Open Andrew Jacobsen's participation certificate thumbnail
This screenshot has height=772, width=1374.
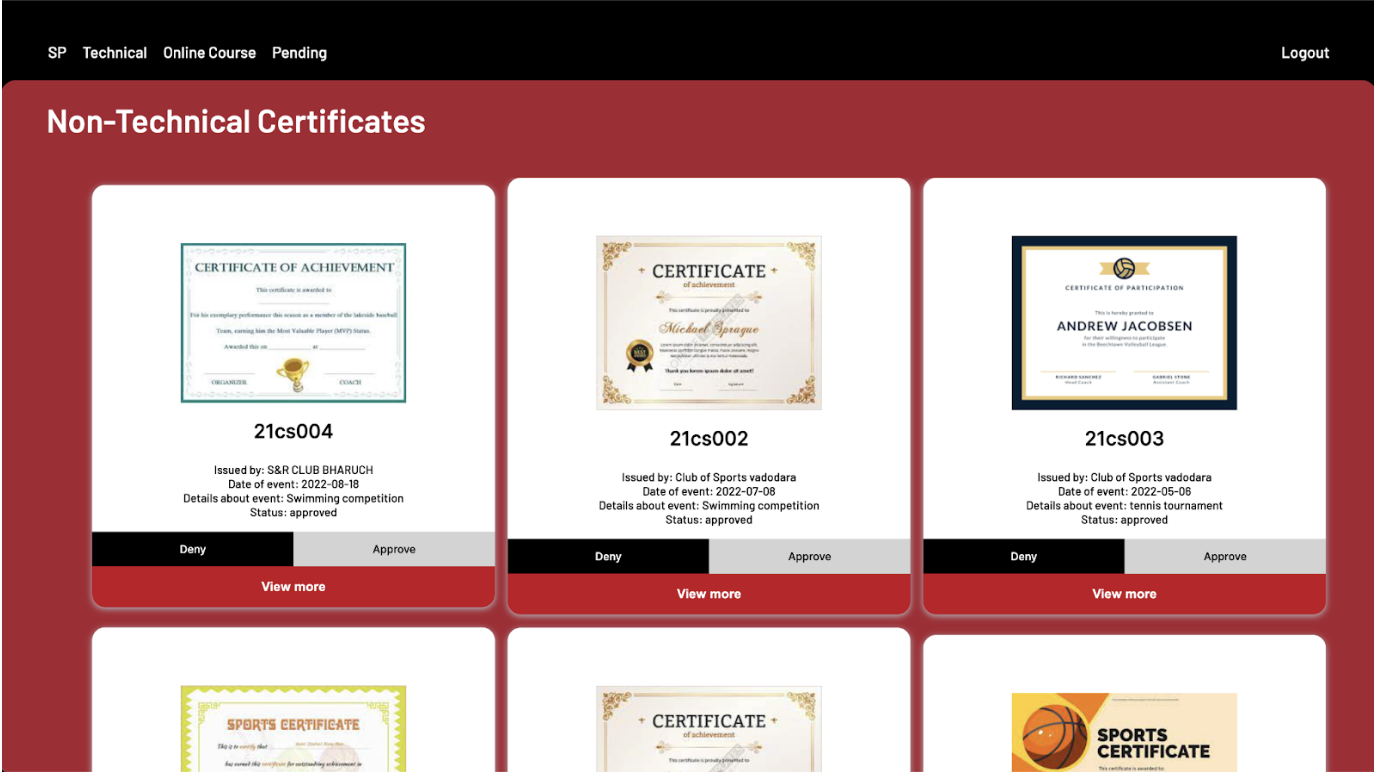click(1123, 322)
